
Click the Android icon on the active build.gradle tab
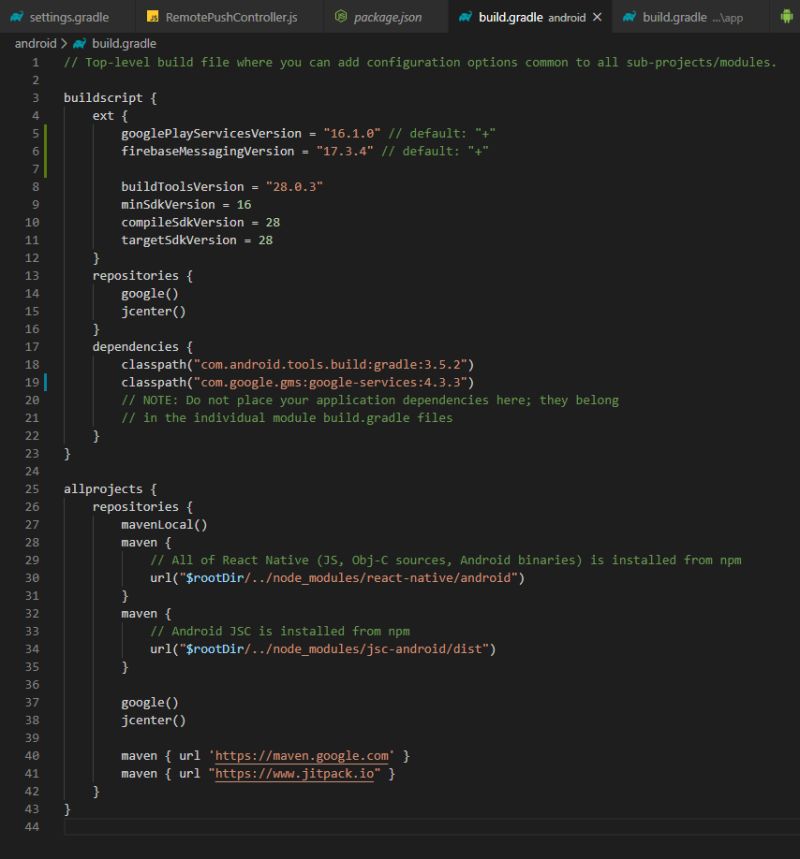463,17
